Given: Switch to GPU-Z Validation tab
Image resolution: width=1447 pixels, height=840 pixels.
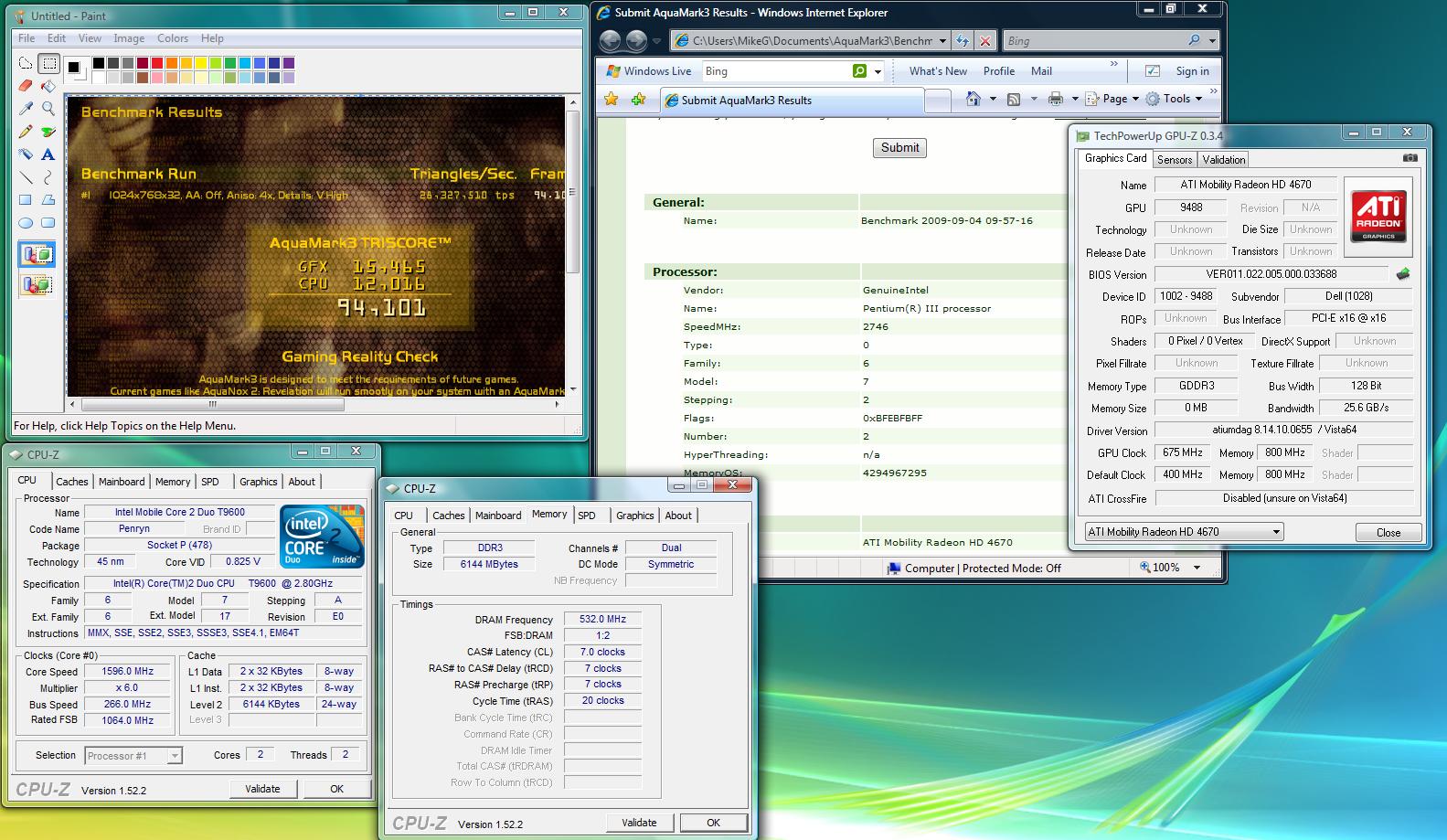Looking at the screenshot, I should [1223, 159].
